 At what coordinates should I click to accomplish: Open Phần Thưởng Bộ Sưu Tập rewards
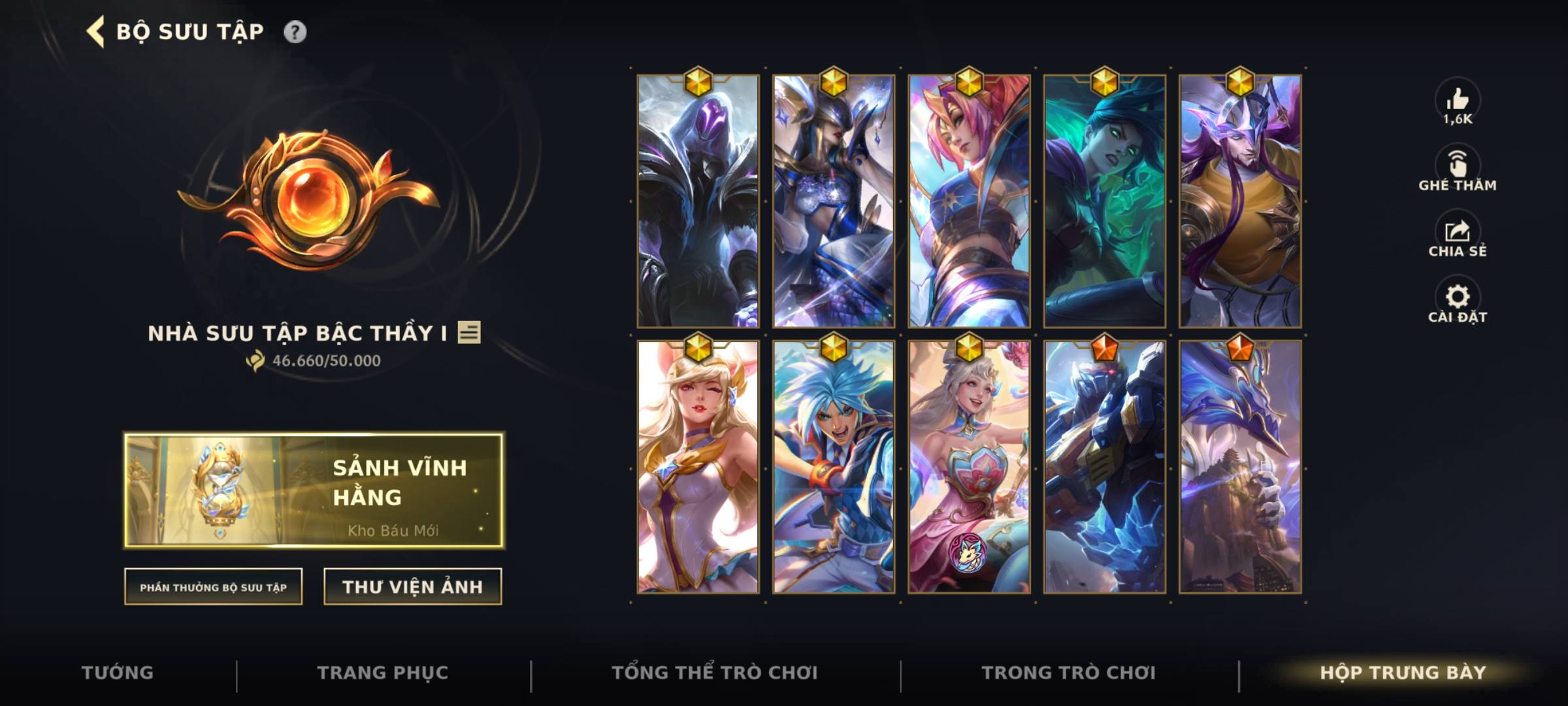pyautogui.click(x=213, y=586)
